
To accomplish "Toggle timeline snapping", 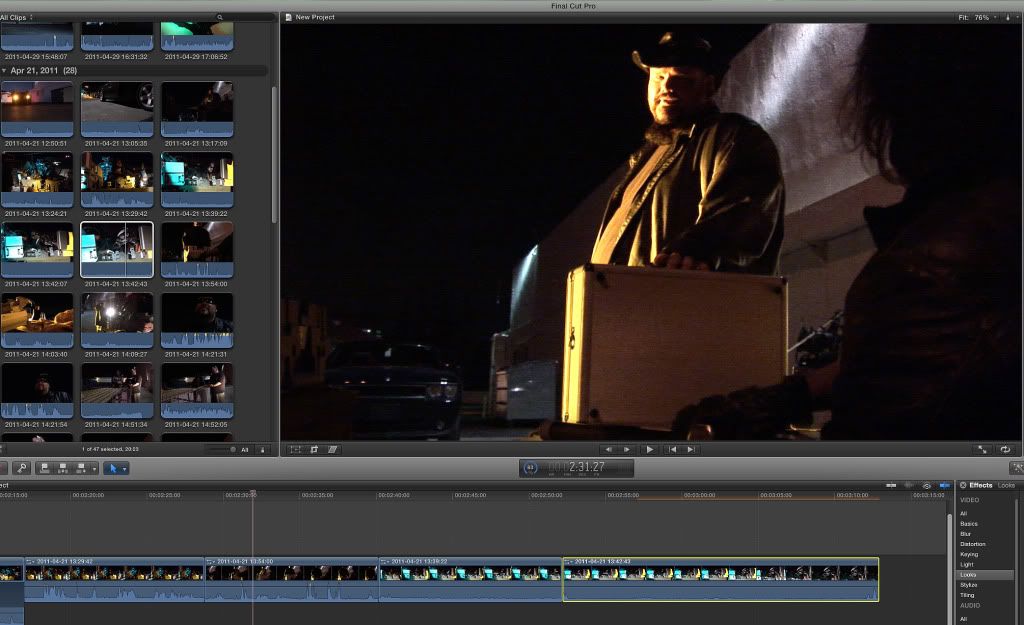I will pos(944,485).
